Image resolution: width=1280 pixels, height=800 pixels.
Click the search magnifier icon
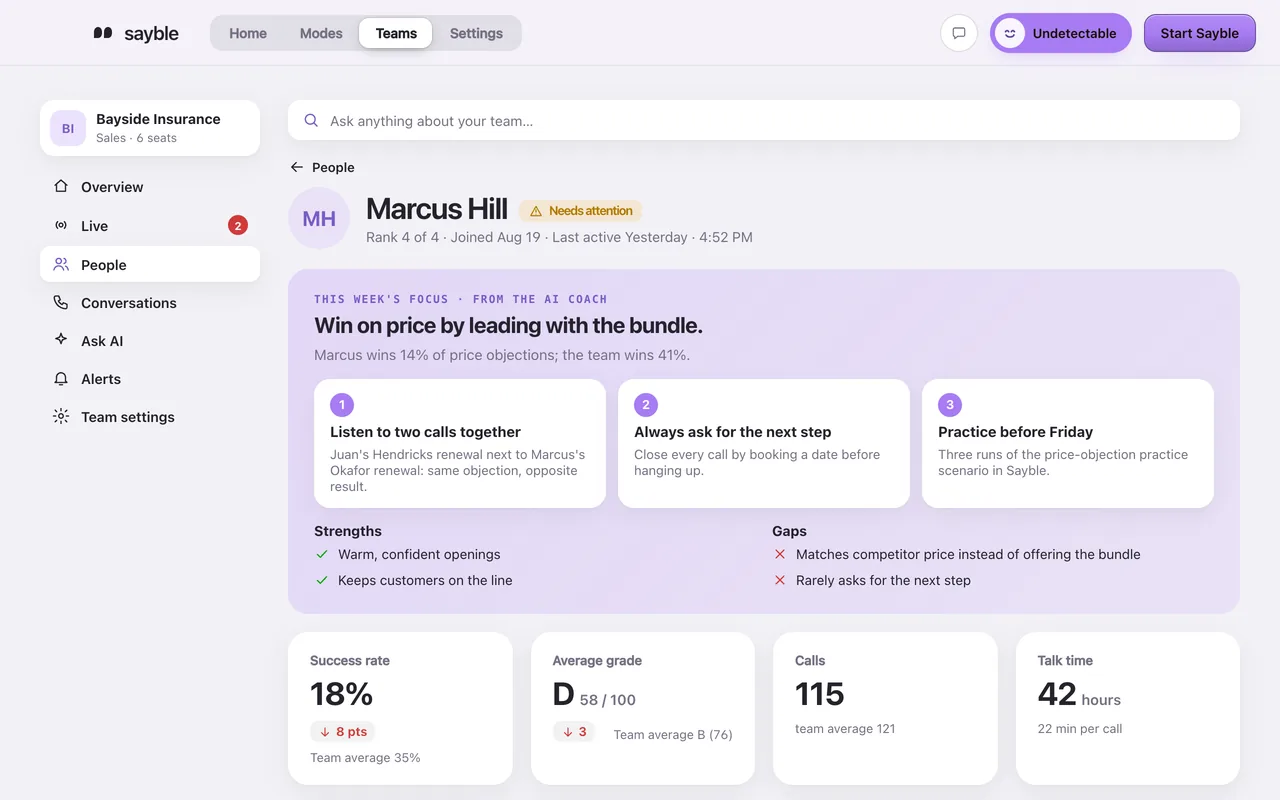tap(311, 120)
